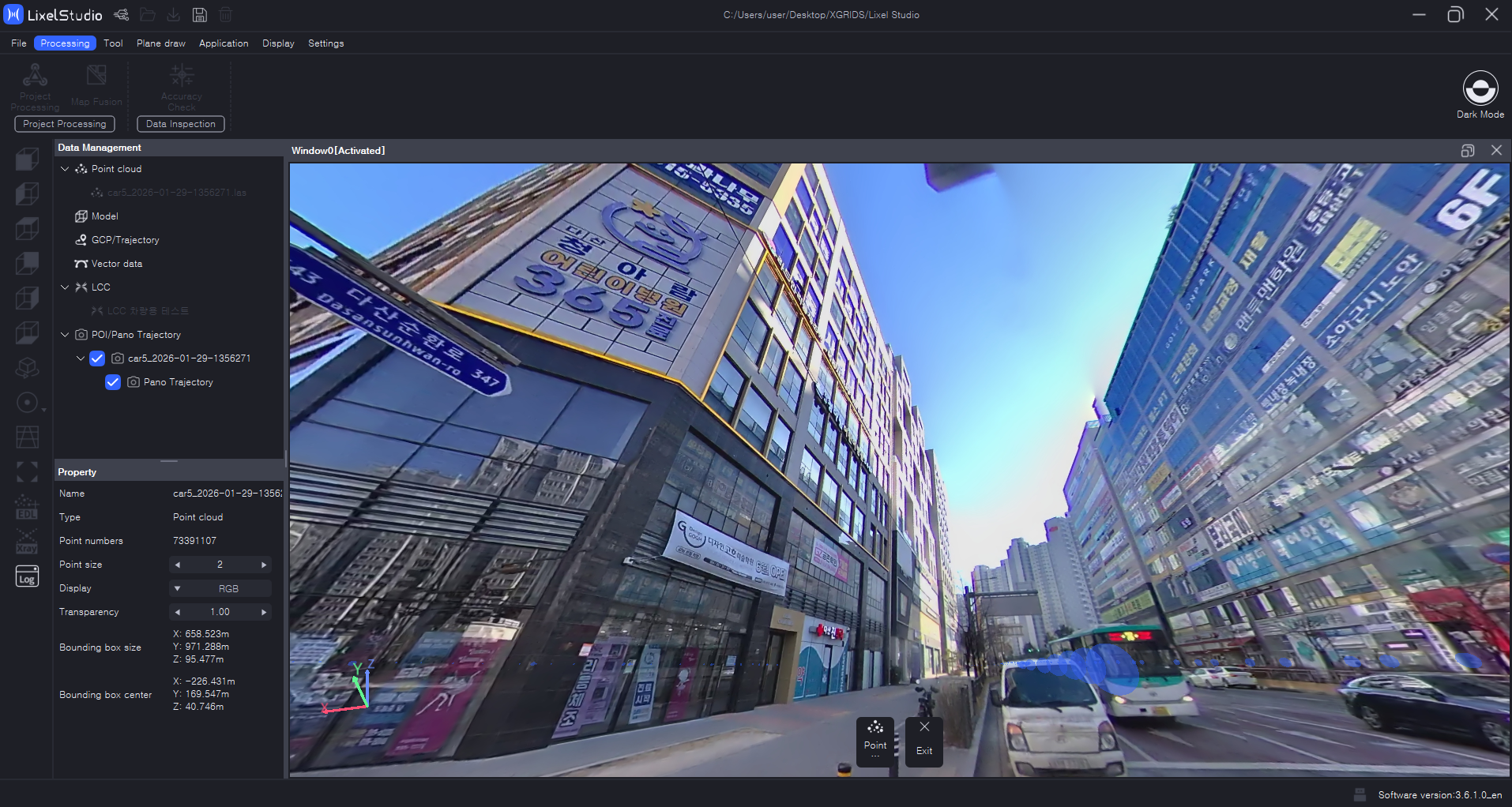This screenshot has width=1512, height=807.
Task: Open the Processing menu tab
Action: click(x=65, y=43)
